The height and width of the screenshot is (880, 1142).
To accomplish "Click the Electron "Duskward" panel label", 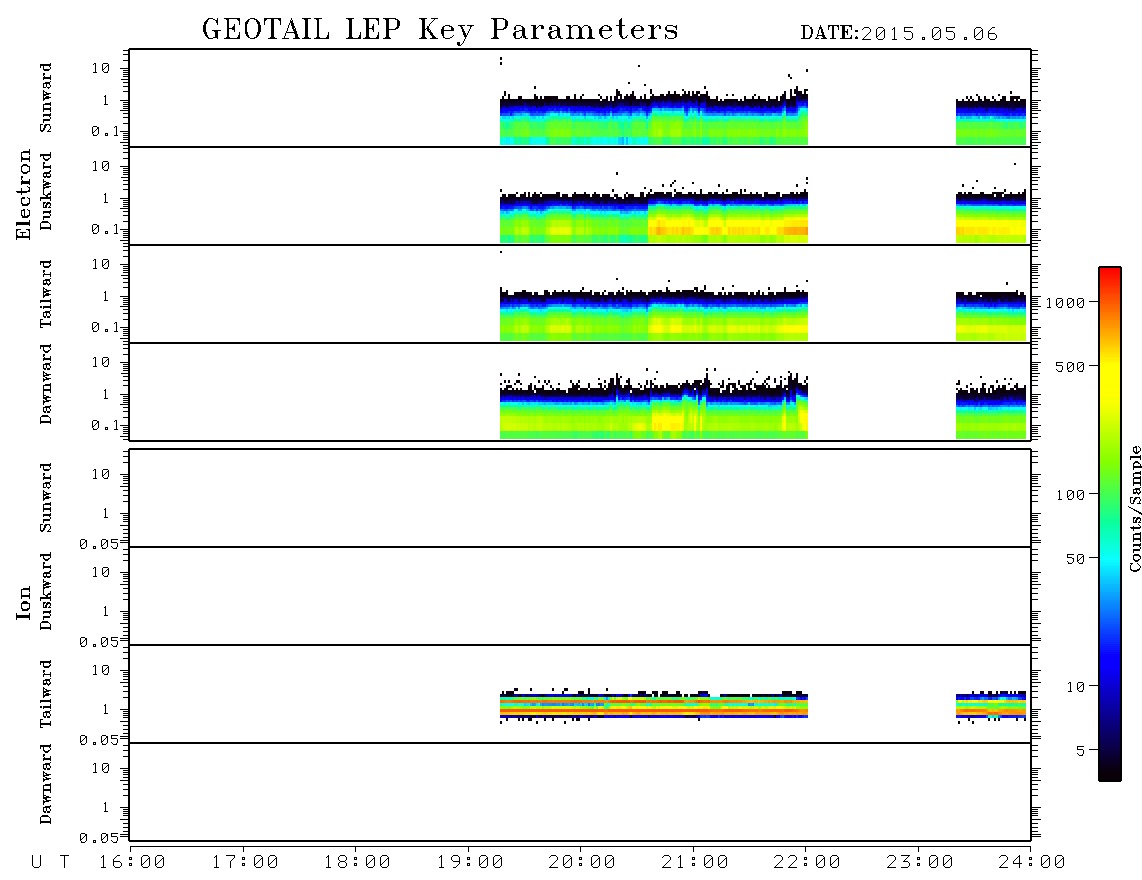I will (x=46, y=191).
